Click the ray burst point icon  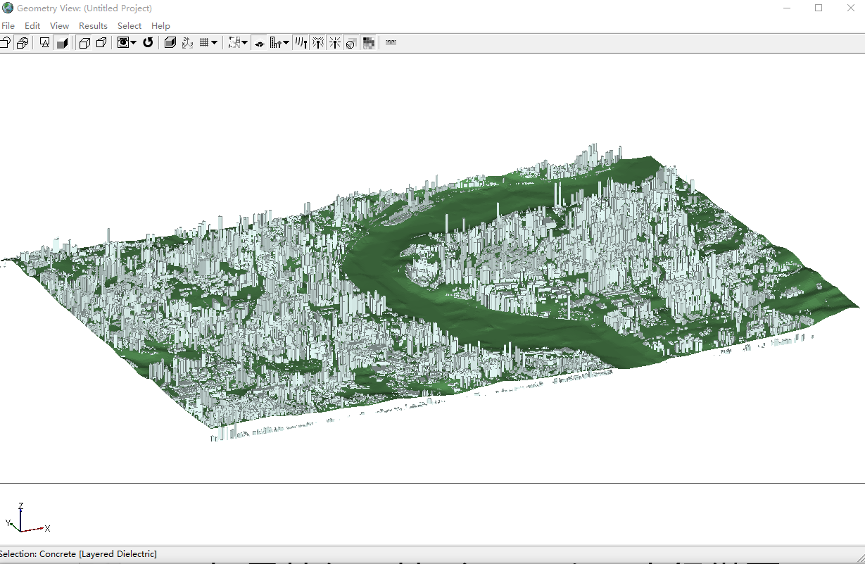click(x=334, y=43)
